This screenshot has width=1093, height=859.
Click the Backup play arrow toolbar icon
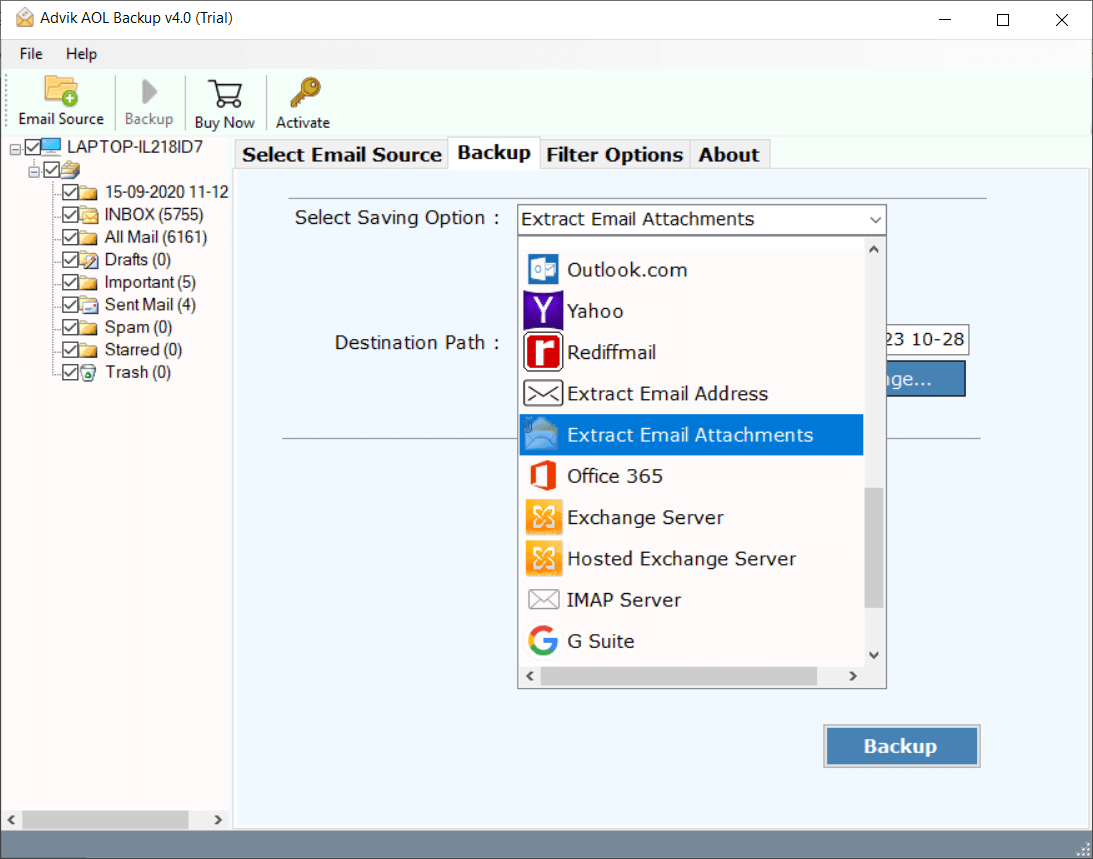(x=148, y=92)
